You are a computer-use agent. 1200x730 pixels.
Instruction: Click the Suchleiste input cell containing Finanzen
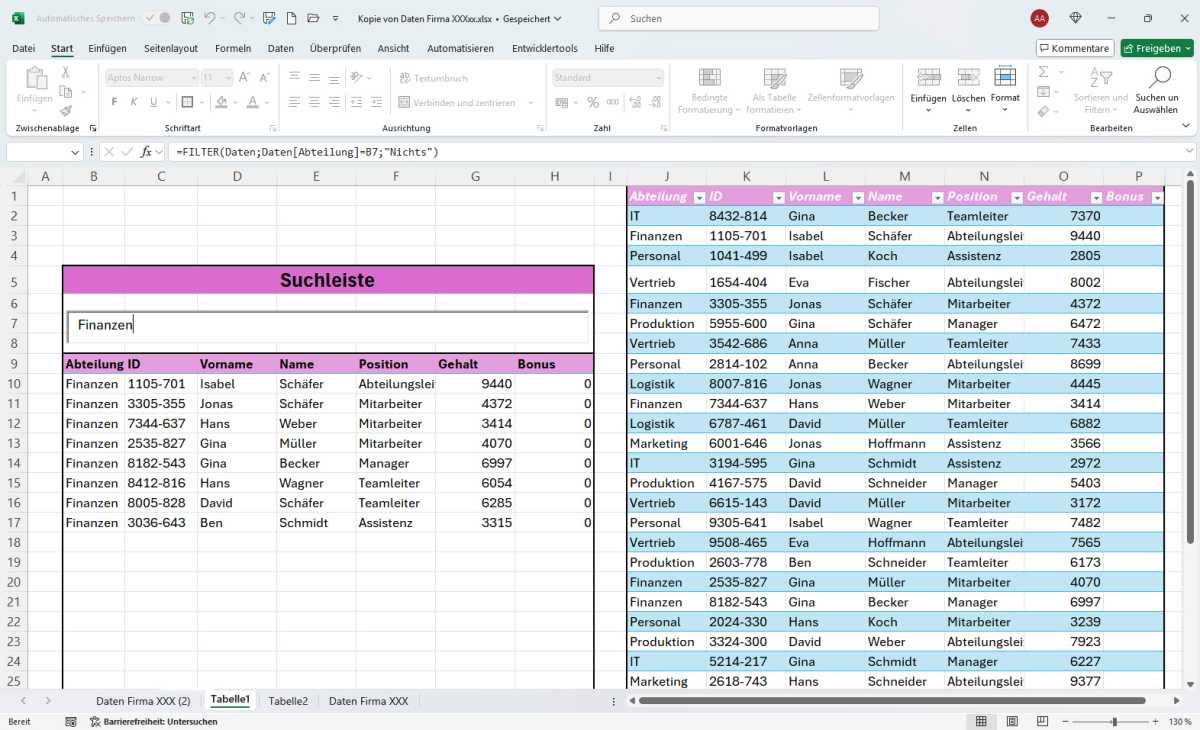tap(328, 325)
